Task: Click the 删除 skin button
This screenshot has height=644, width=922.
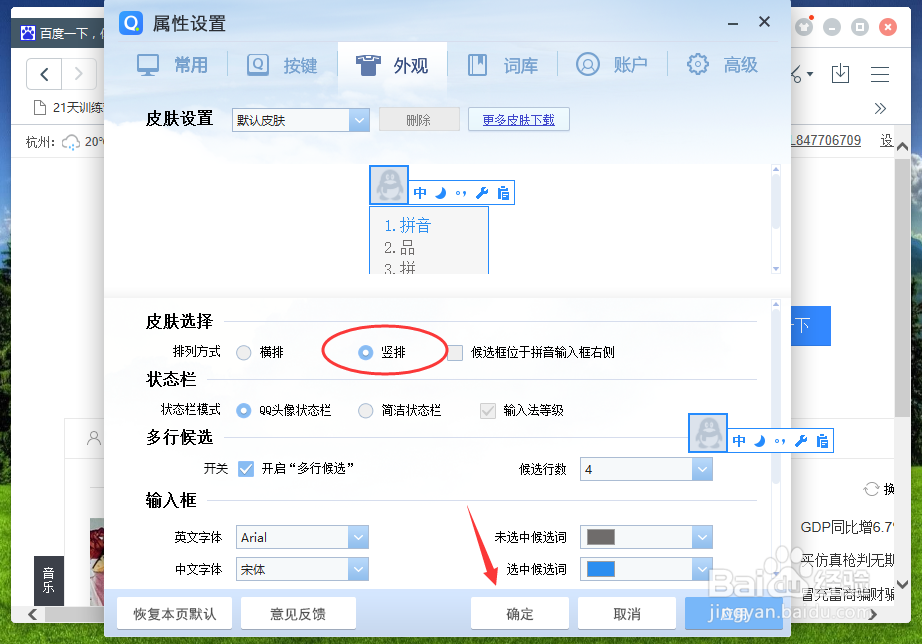Action: (x=419, y=120)
